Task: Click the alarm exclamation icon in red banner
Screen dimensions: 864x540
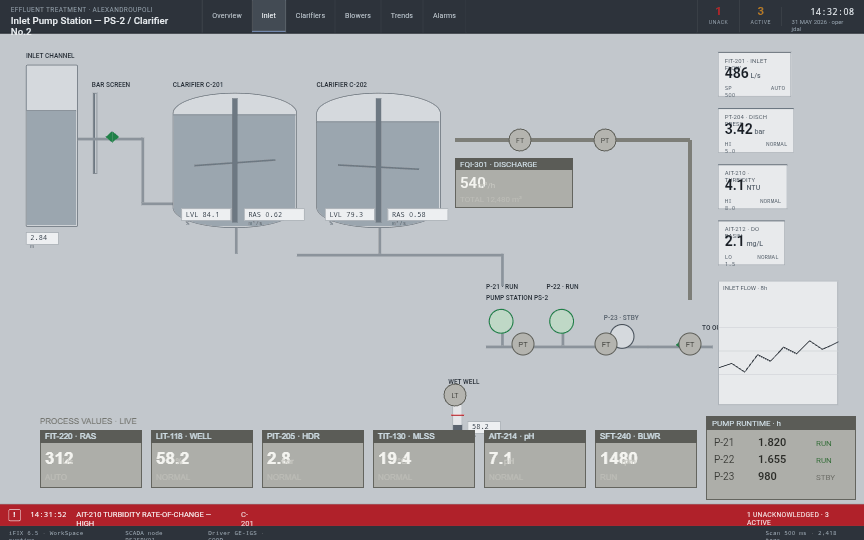Action: tap(15, 515)
